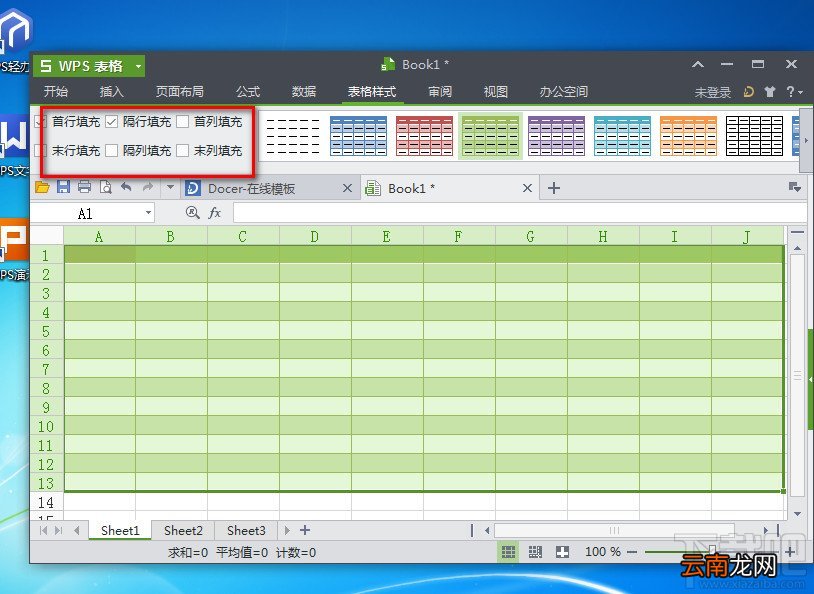The height and width of the screenshot is (594, 814).
Task: Apply the black grid table style thumbnail
Action: coord(754,136)
